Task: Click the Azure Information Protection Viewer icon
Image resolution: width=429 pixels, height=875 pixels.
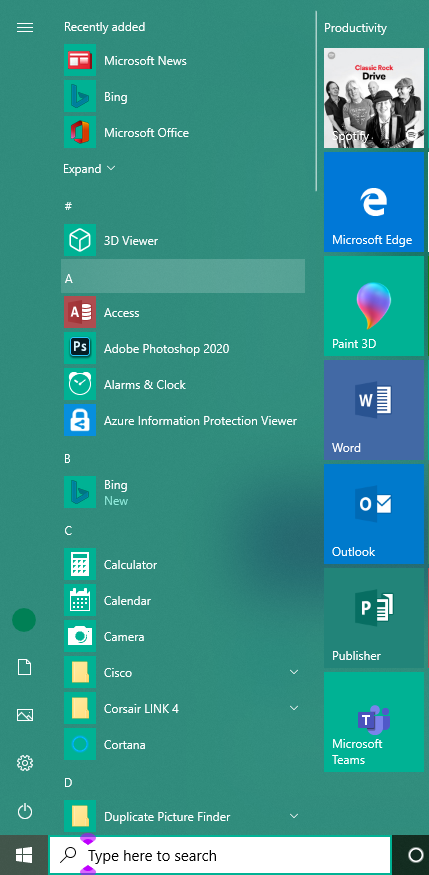Action: tap(80, 420)
